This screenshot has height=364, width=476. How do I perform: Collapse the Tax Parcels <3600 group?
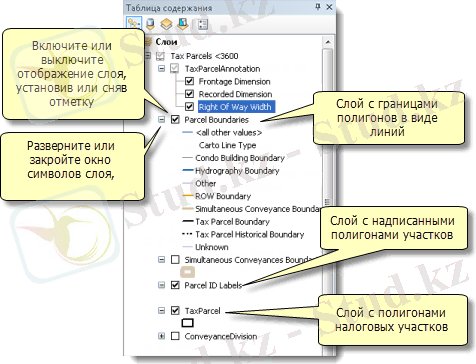[x=148, y=56]
